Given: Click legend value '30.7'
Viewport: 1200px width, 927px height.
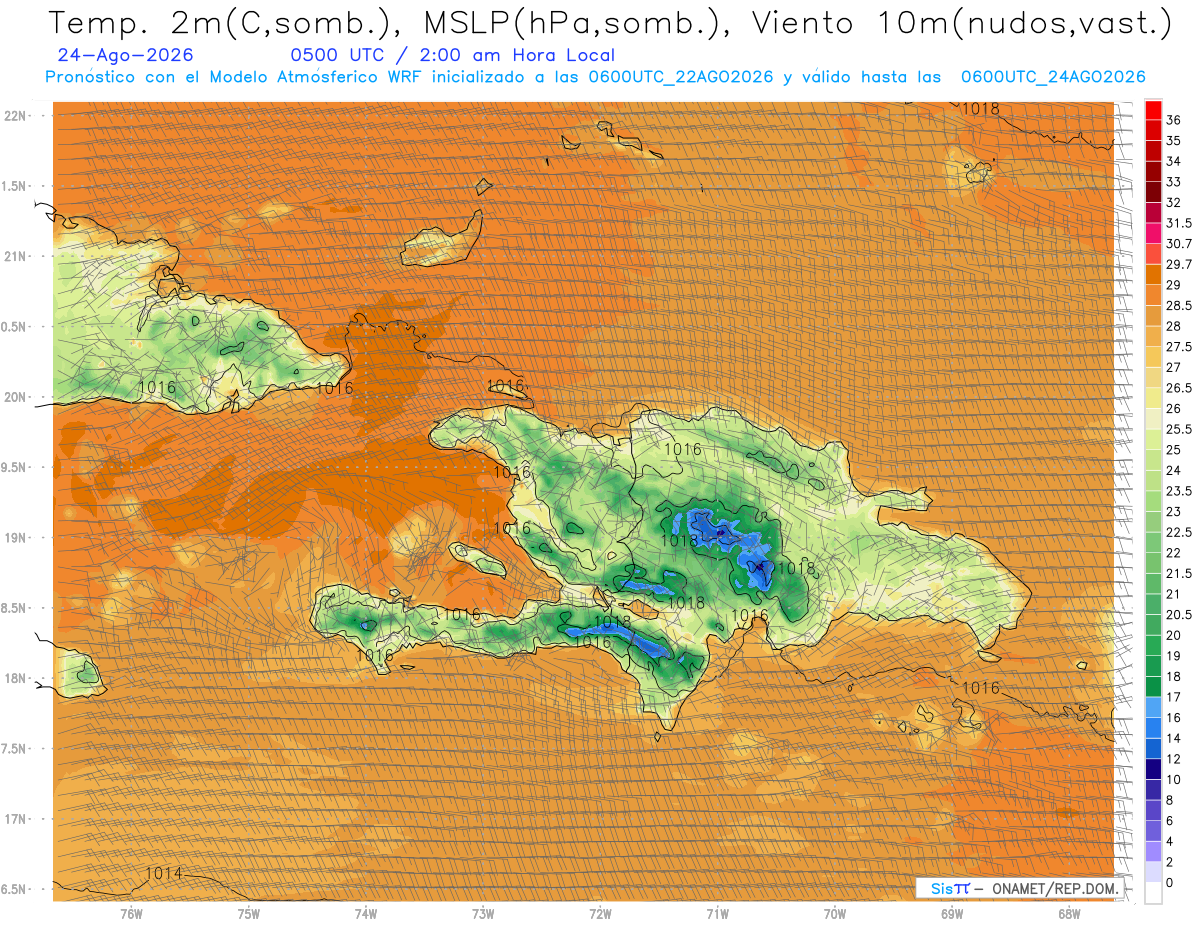Looking at the screenshot, I should click(x=1179, y=244).
